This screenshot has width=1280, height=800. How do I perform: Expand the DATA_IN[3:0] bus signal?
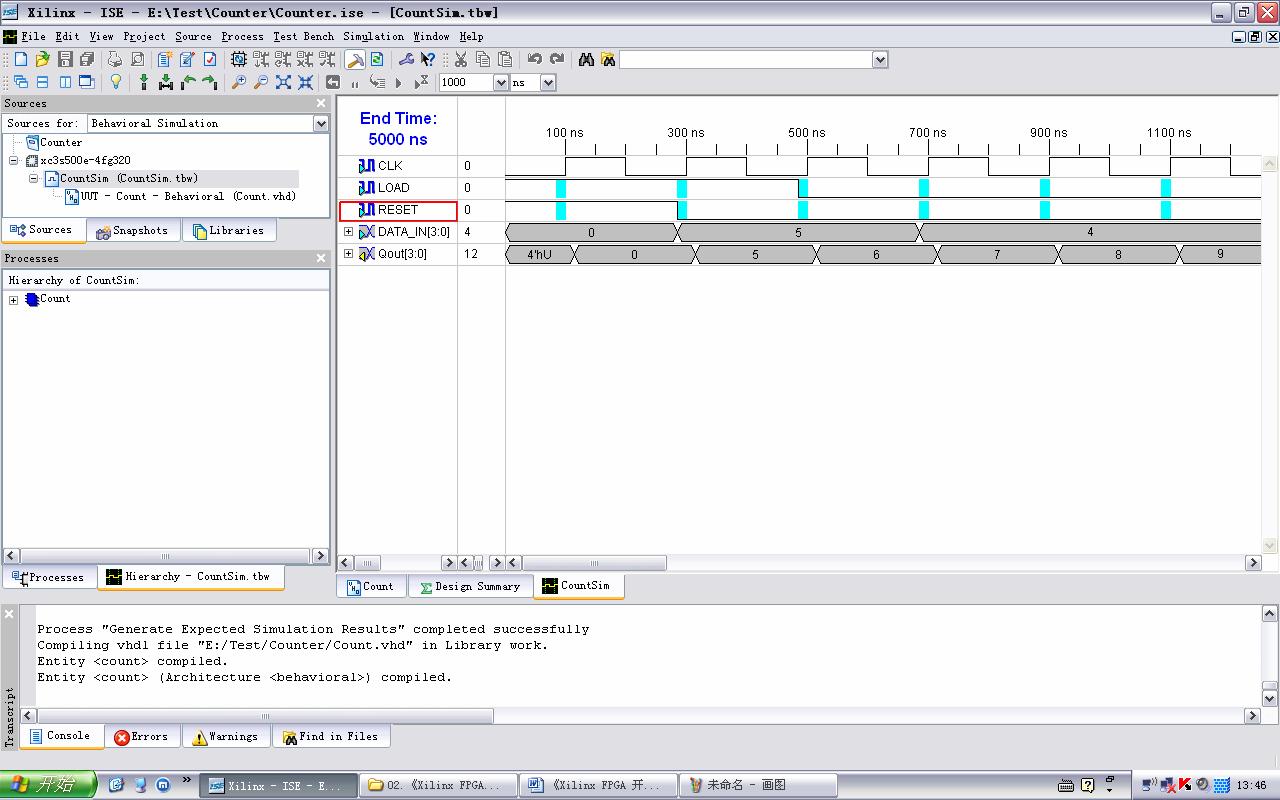pyautogui.click(x=349, y=232)
